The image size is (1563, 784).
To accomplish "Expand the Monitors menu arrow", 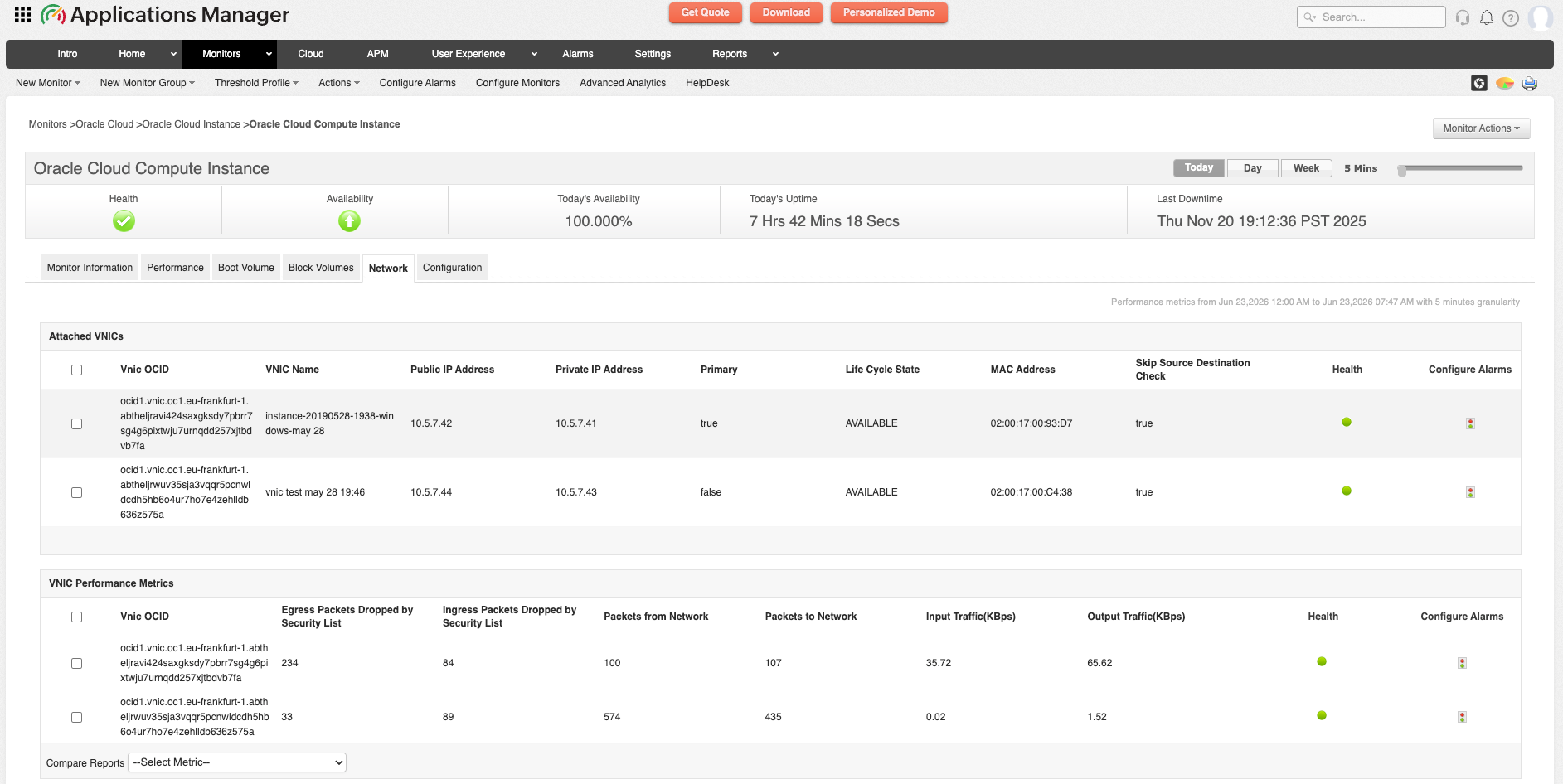I will coord(269,54).
